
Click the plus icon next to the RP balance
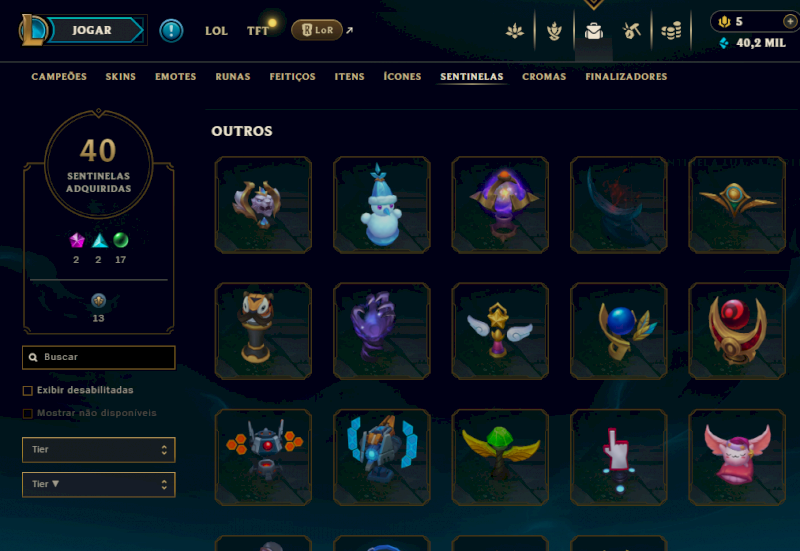point(789,21)
